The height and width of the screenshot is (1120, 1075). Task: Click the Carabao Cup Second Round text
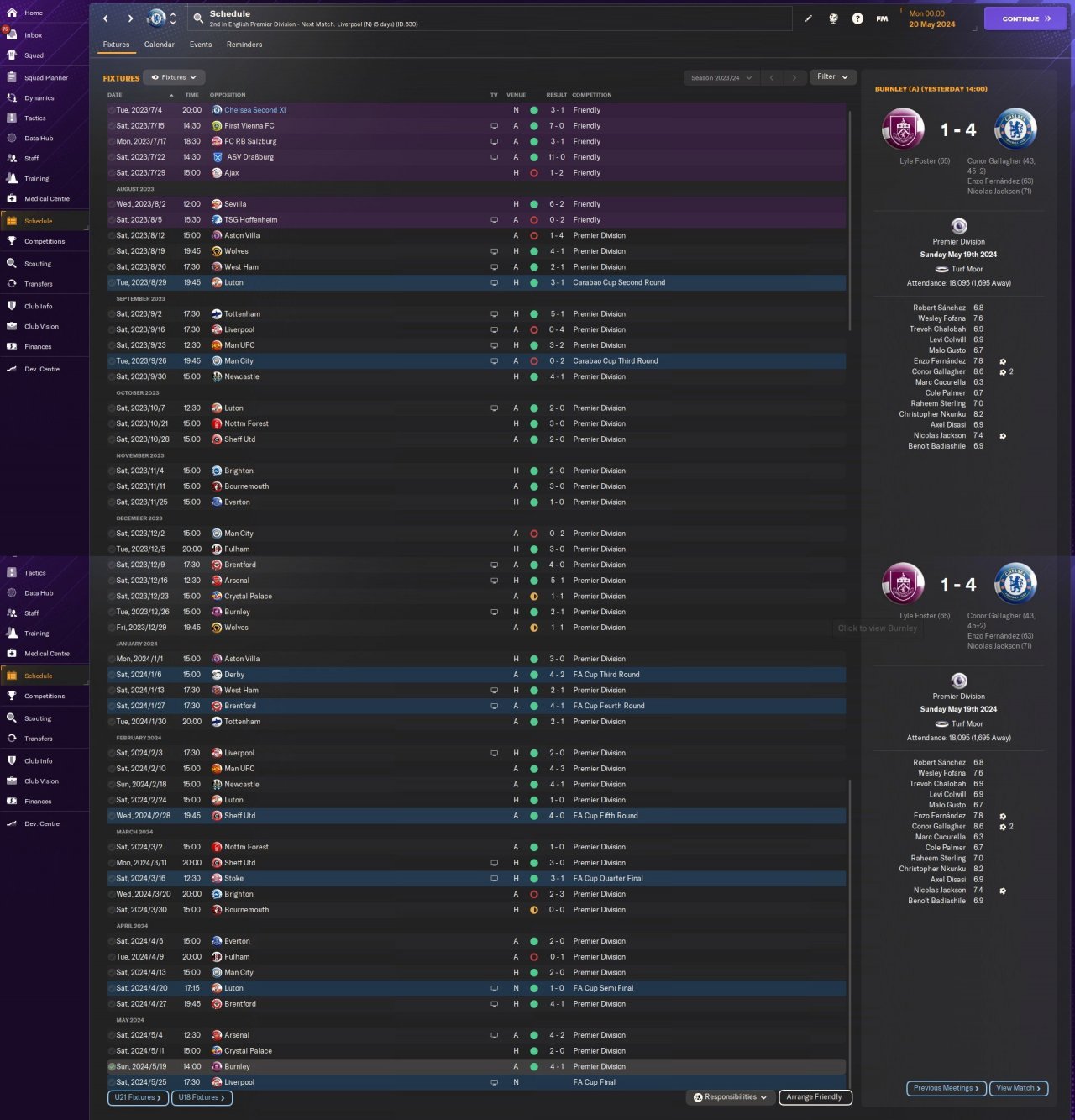tap(619, 282)
